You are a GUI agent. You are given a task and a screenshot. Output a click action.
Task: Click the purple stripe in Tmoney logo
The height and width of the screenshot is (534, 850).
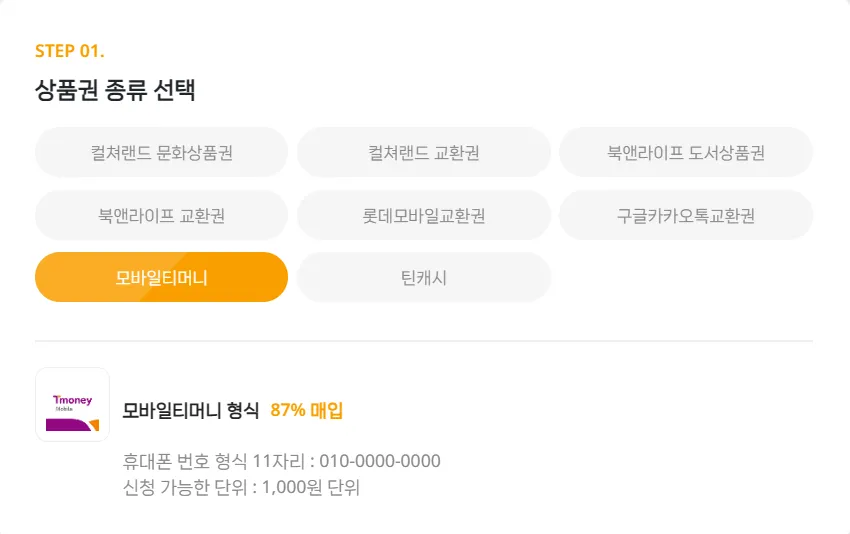[x=66, y=425]
